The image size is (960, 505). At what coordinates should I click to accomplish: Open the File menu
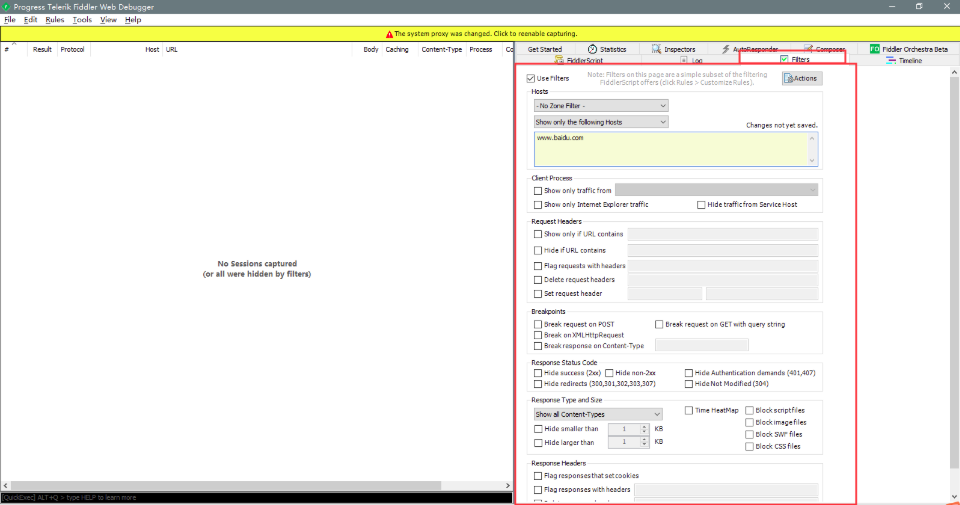pyautogui.click(x=10, y=20)
